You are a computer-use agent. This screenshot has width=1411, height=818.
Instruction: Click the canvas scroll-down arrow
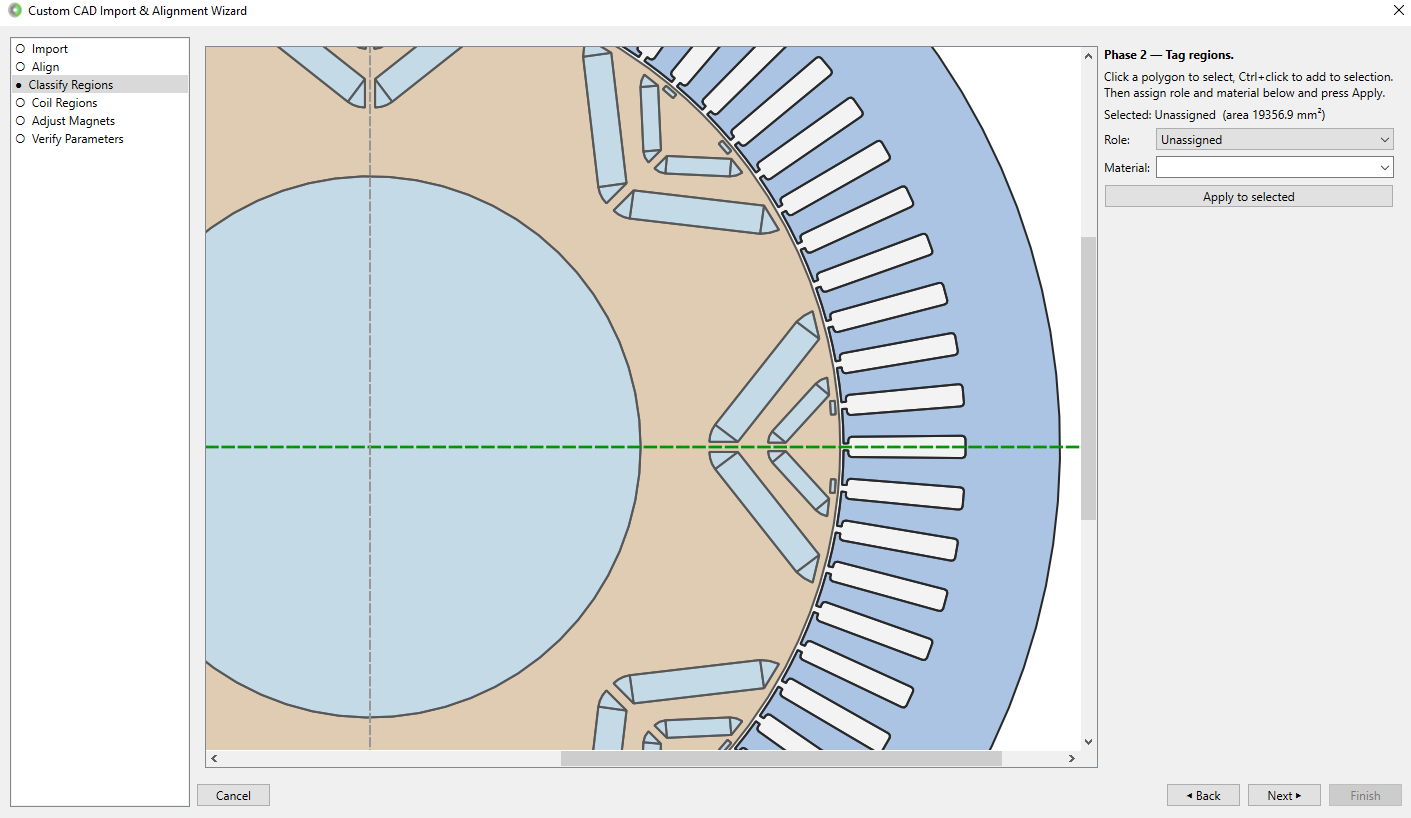pos(1089,742)
